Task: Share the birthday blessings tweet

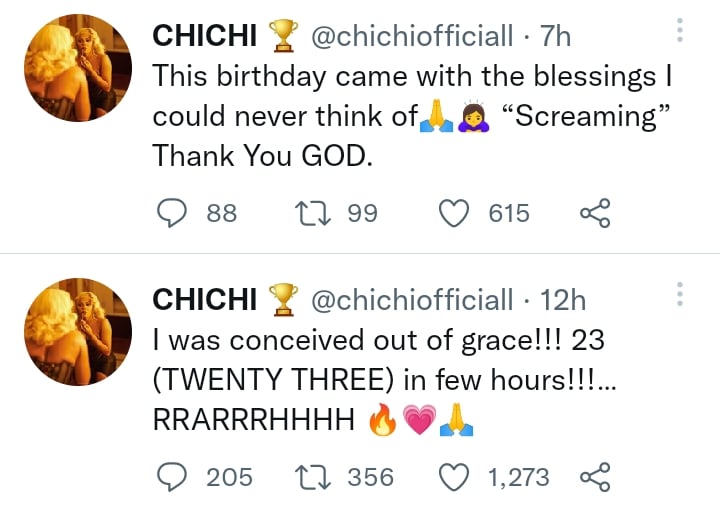Action: (594, 213)
